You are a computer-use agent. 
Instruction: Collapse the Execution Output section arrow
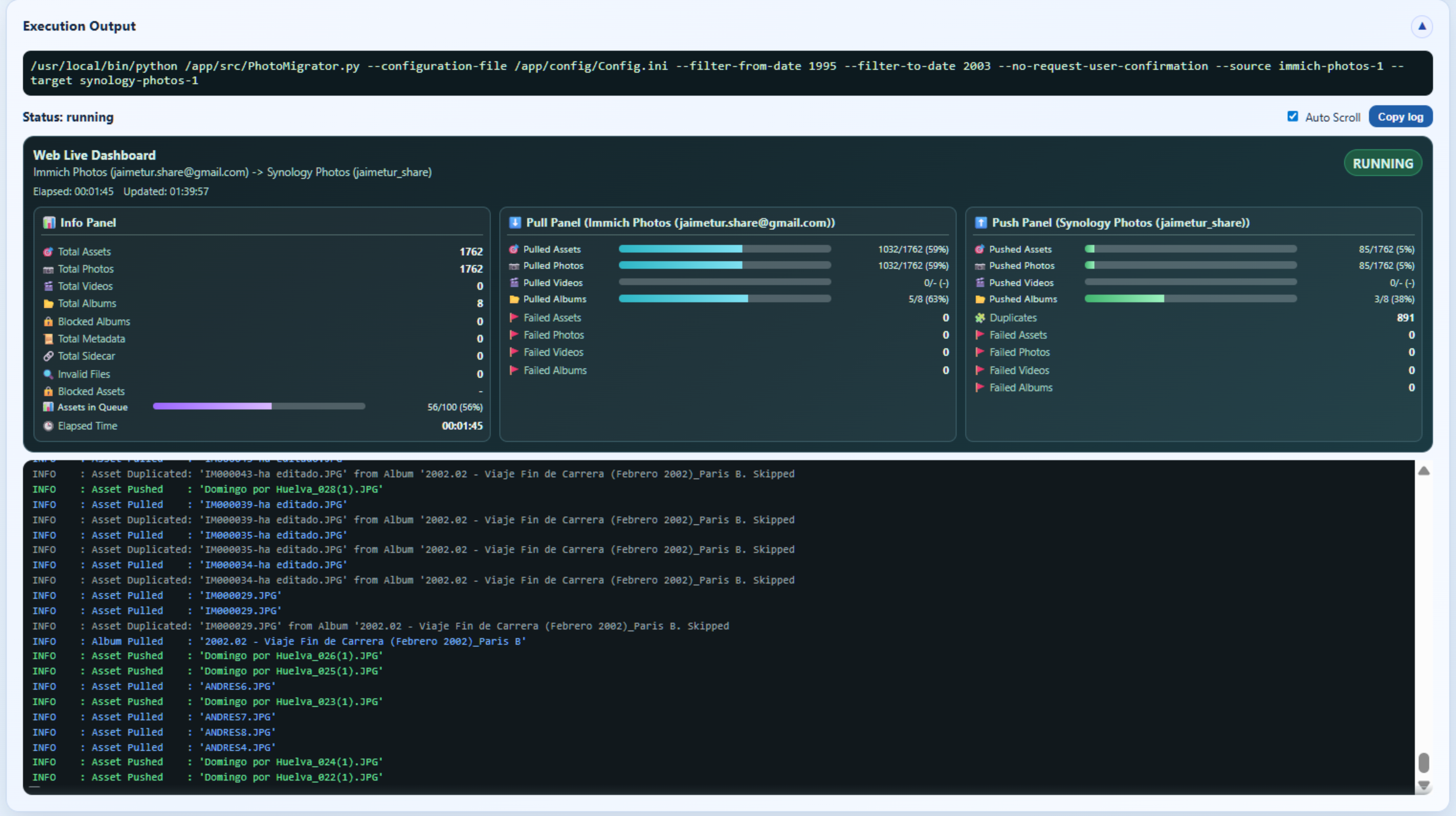click(x=1421, y=26)
